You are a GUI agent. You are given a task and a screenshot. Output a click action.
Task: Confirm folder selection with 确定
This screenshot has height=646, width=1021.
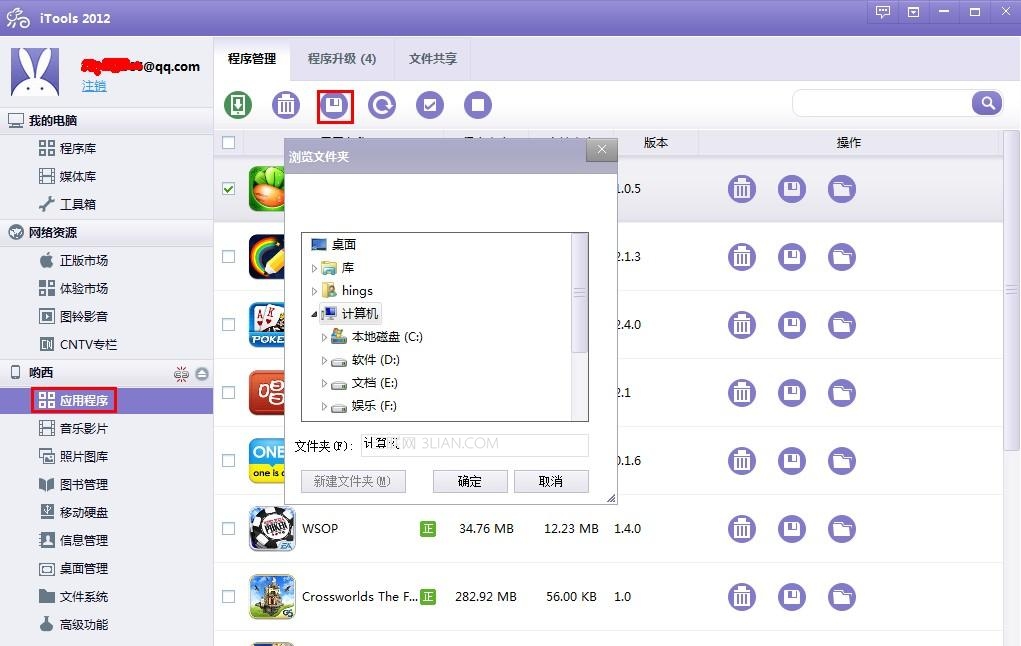click(469, 481)
